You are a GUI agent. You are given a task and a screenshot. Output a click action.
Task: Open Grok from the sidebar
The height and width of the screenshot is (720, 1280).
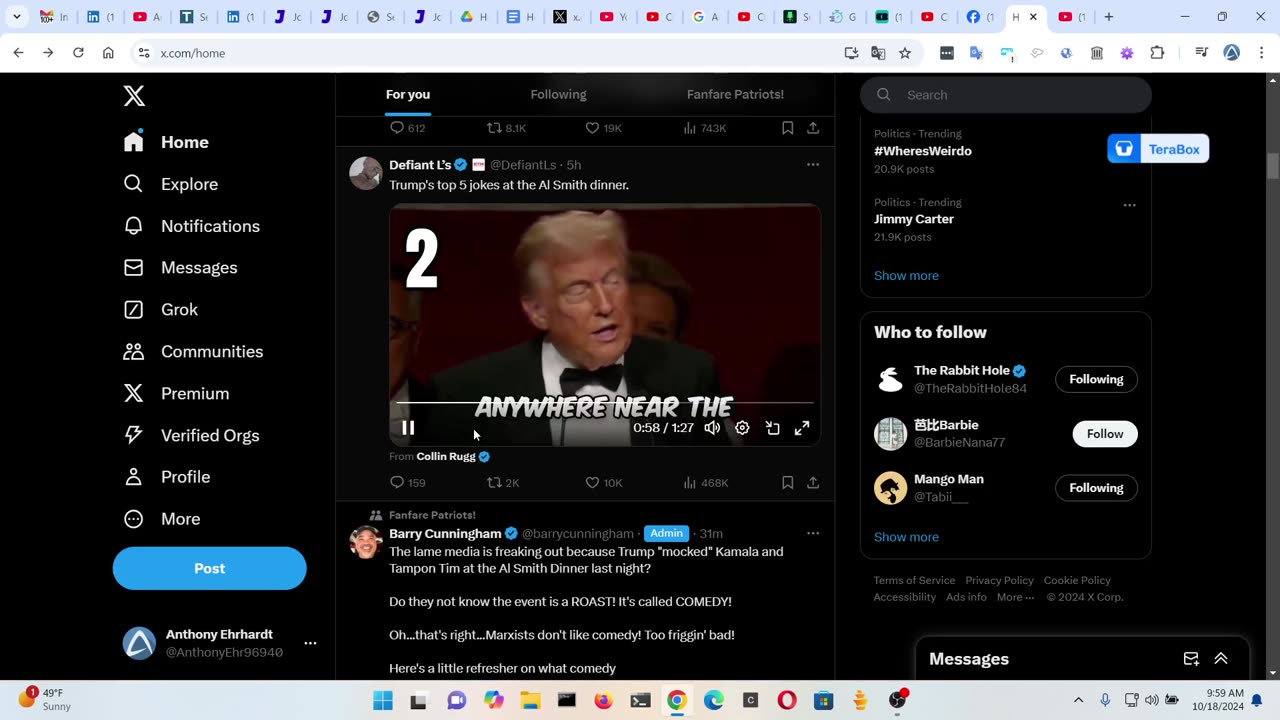(160, 310)
